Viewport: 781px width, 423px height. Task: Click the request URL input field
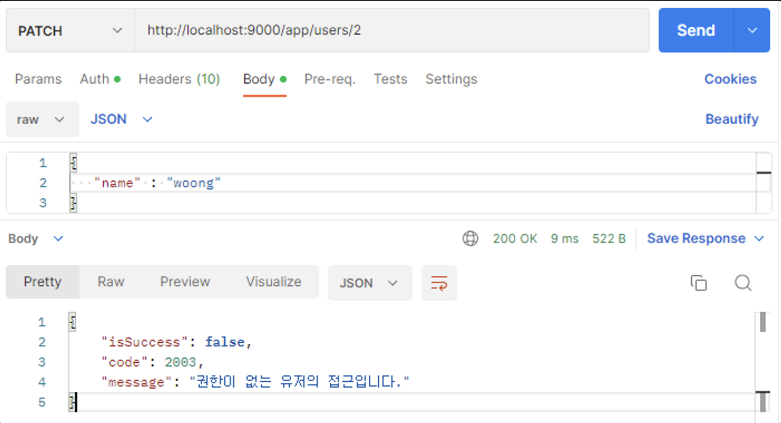click(x=392, y=30)
